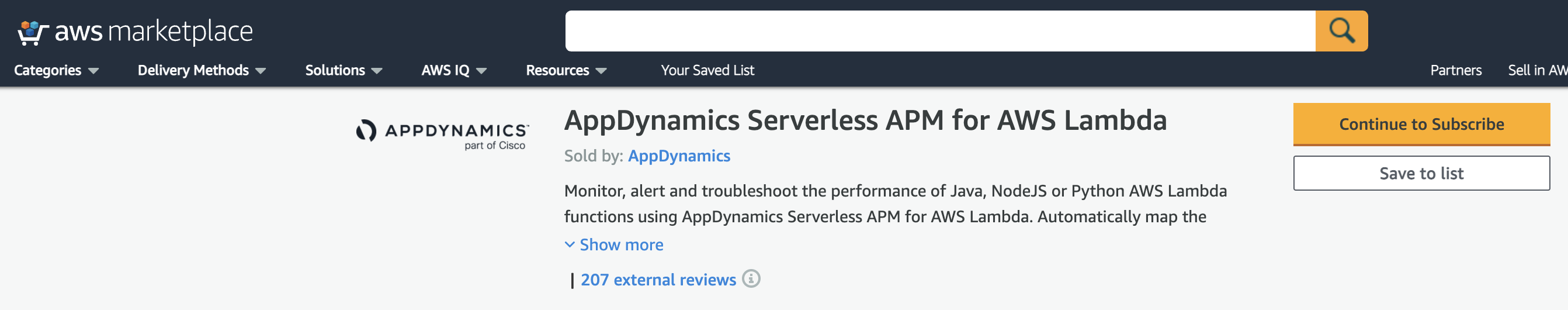This screenshot has width=1568, height=310.
Task: Open the AWS IQ dropdown arrow
Action: (x=481, y=71)
